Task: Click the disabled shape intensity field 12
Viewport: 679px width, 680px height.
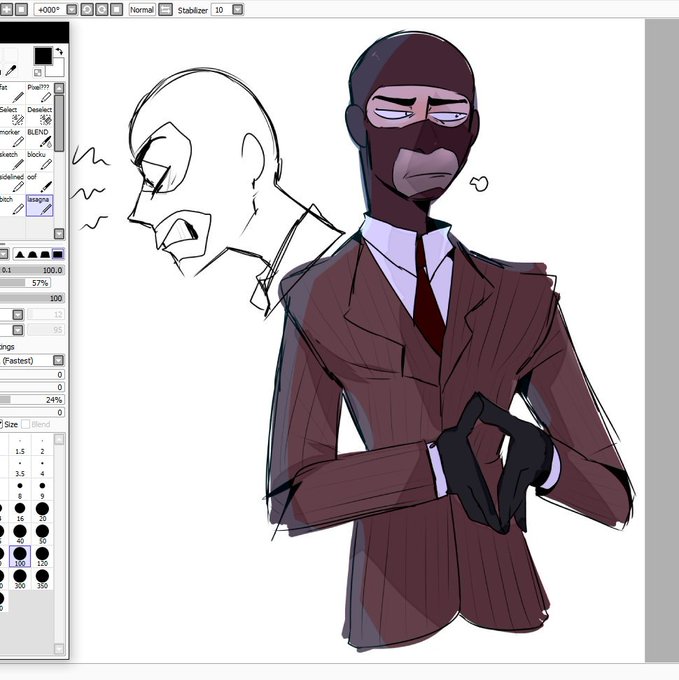Action: pos(46,314)
